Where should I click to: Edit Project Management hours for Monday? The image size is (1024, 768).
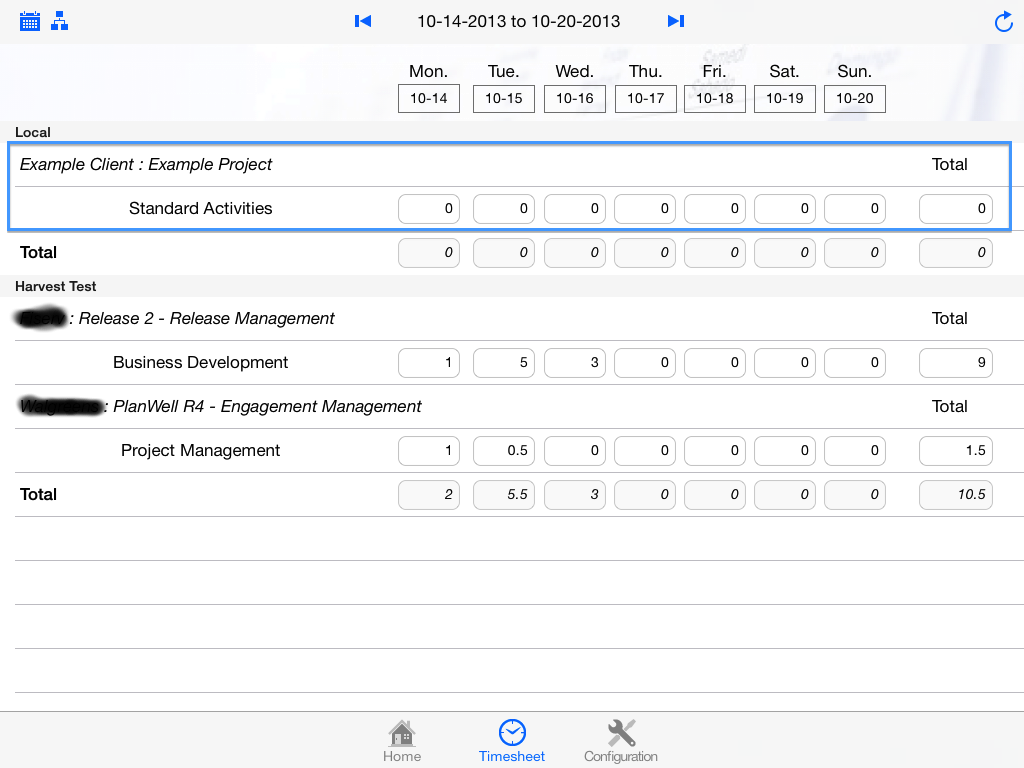click(429, 451)
